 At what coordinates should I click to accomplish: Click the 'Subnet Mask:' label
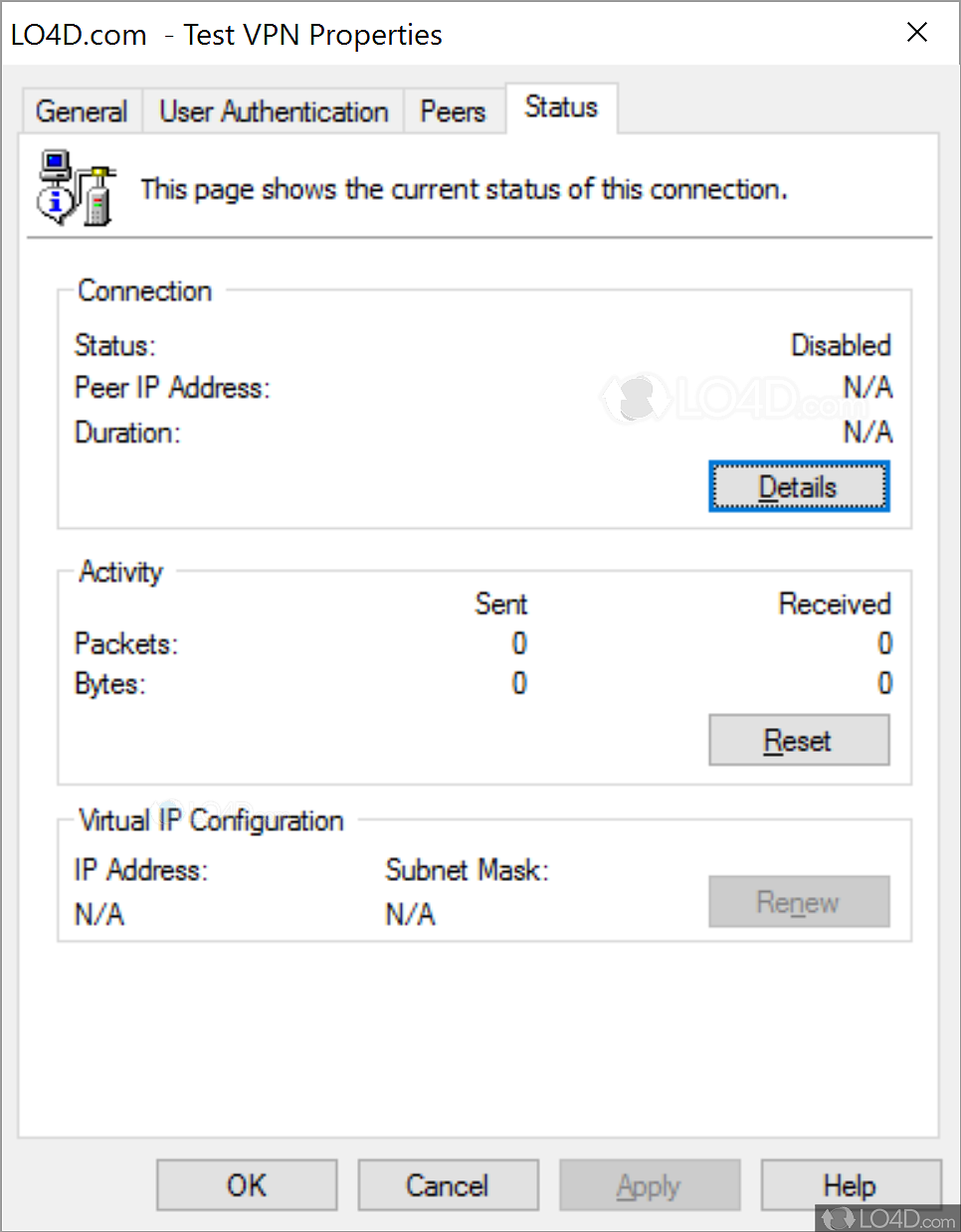click(x=468, y=870)
